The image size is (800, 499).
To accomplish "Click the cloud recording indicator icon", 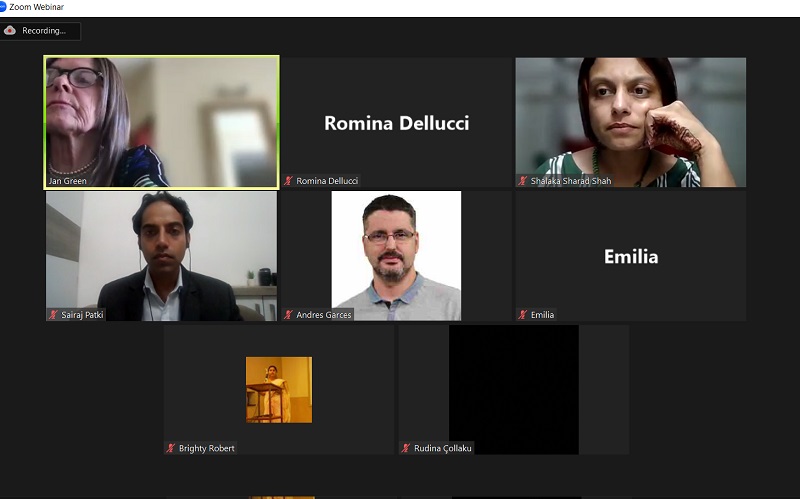I will click(x=11, y=31).
